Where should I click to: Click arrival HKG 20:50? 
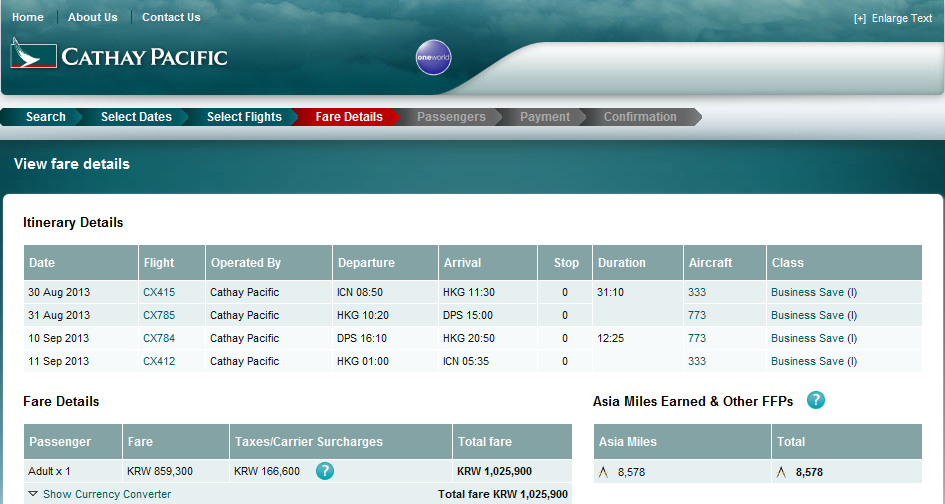469,338
